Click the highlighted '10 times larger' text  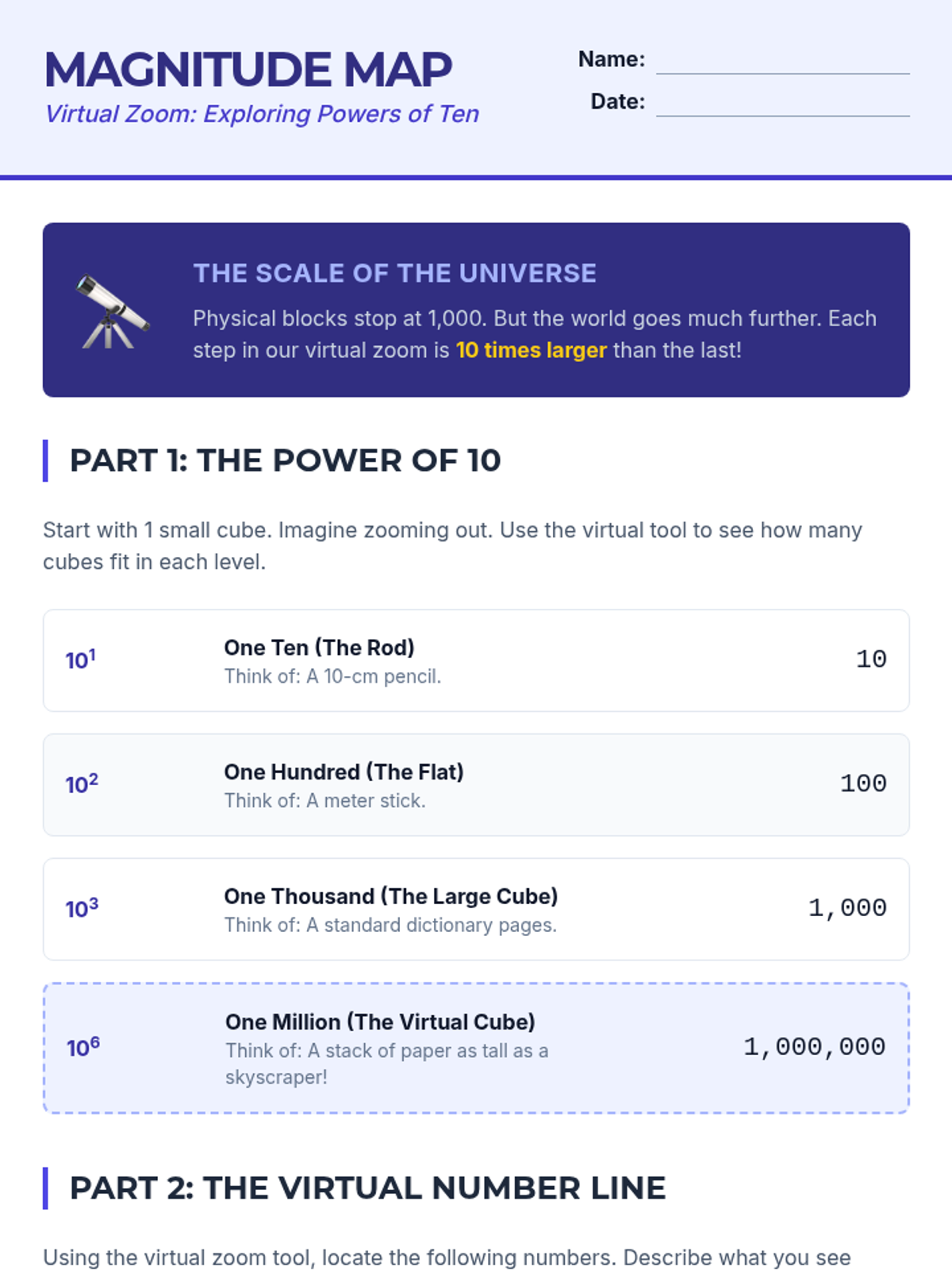click(531, 350)
